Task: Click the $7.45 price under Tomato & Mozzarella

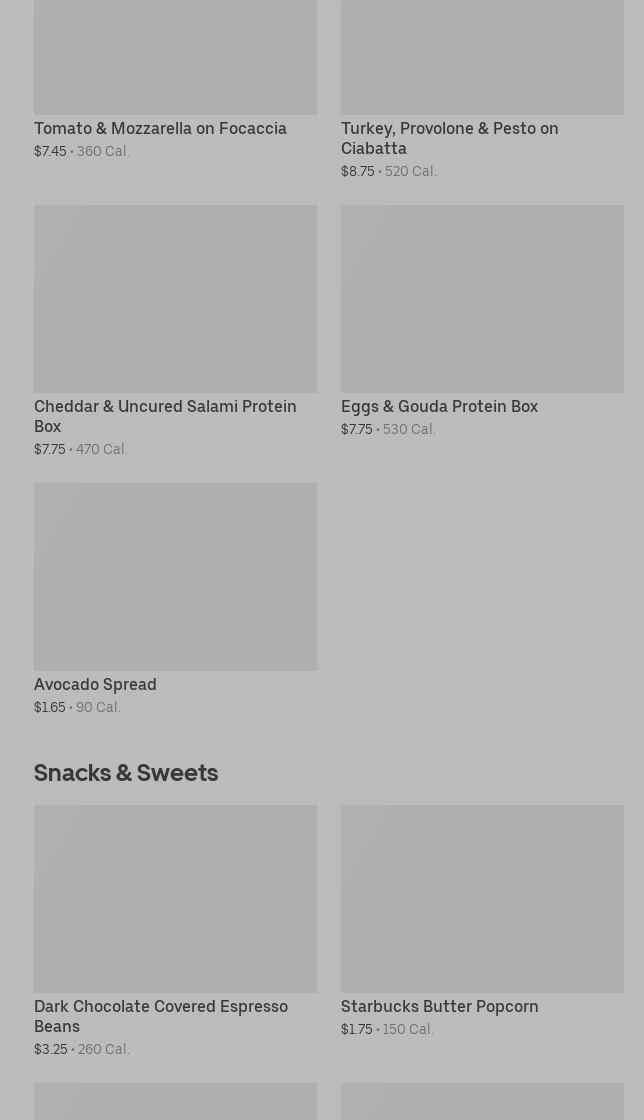Action: (50, 152)
